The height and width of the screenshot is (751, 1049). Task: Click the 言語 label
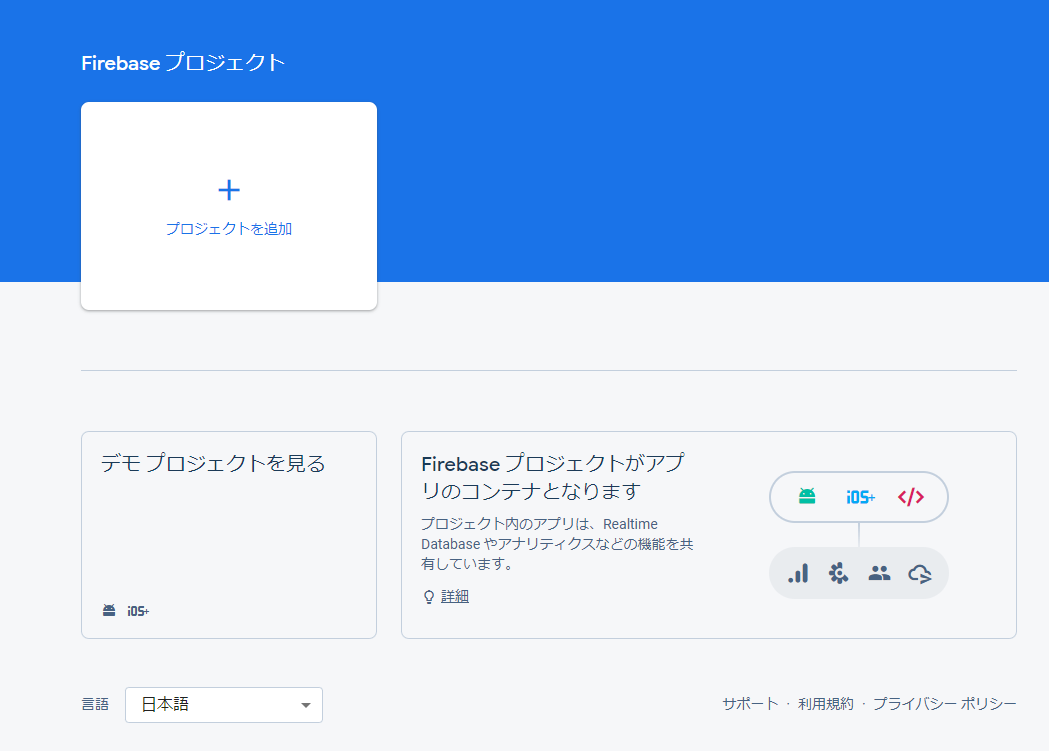95,704
